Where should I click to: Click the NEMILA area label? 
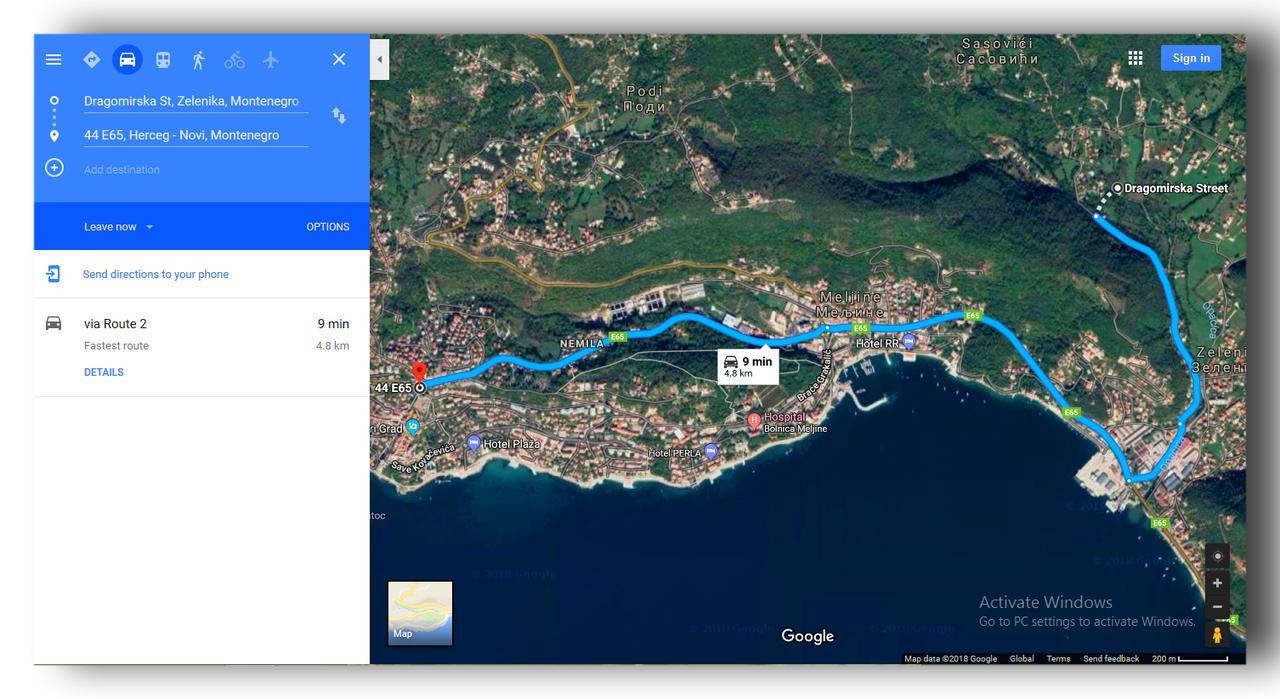tap(582, 344)
